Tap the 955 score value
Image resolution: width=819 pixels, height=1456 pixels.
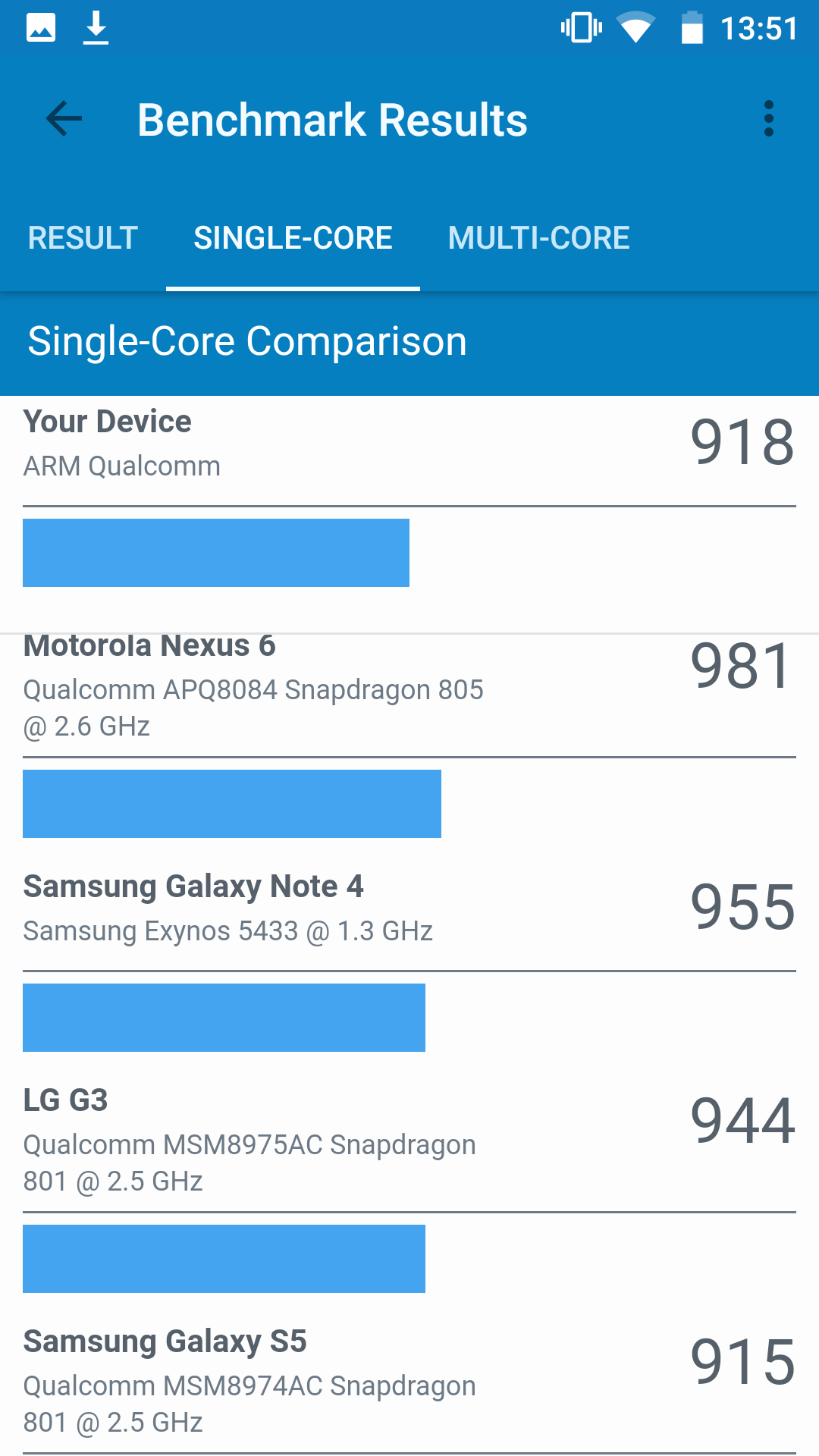[x=742, y=907]
